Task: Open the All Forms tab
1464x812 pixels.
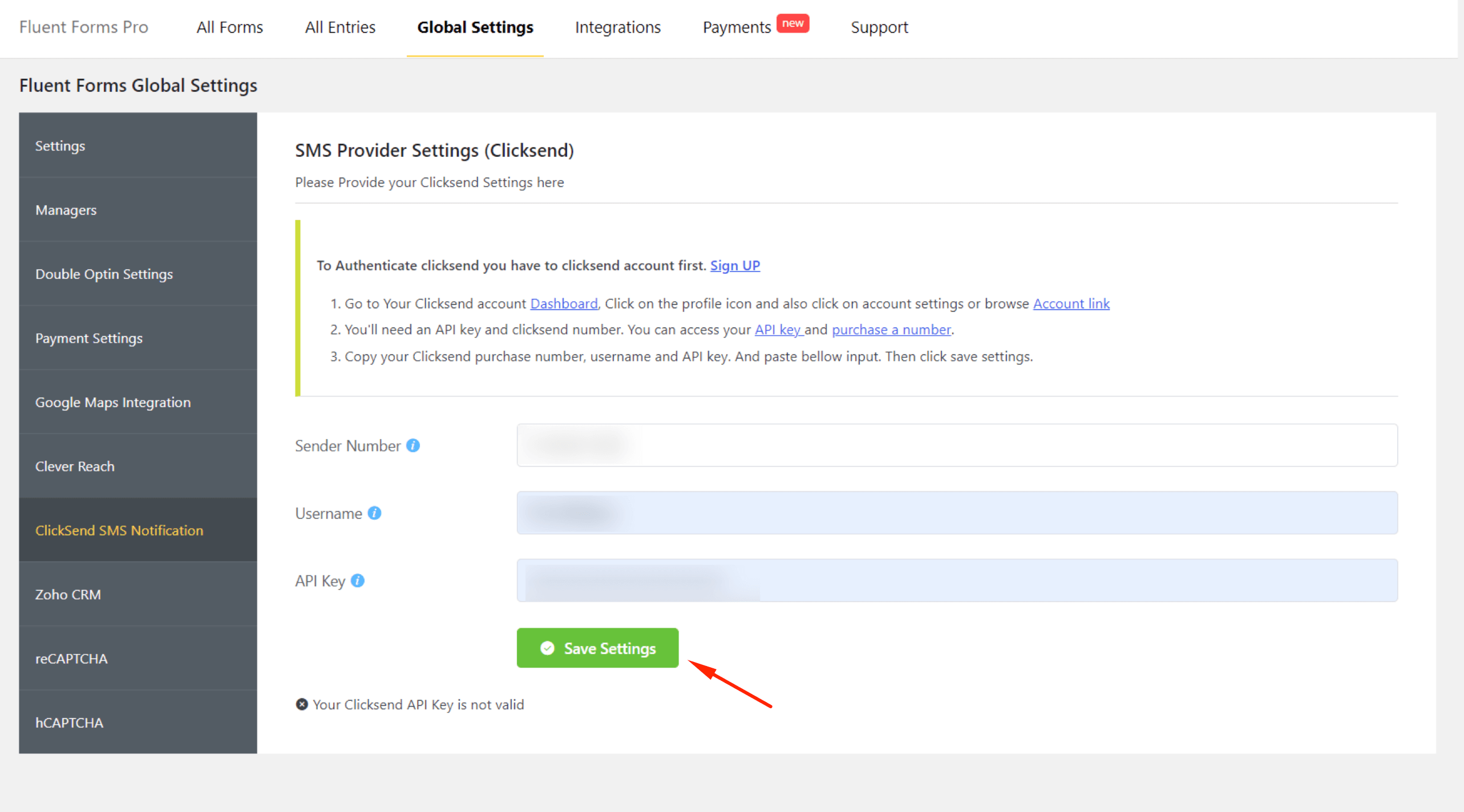Action: 229,27
